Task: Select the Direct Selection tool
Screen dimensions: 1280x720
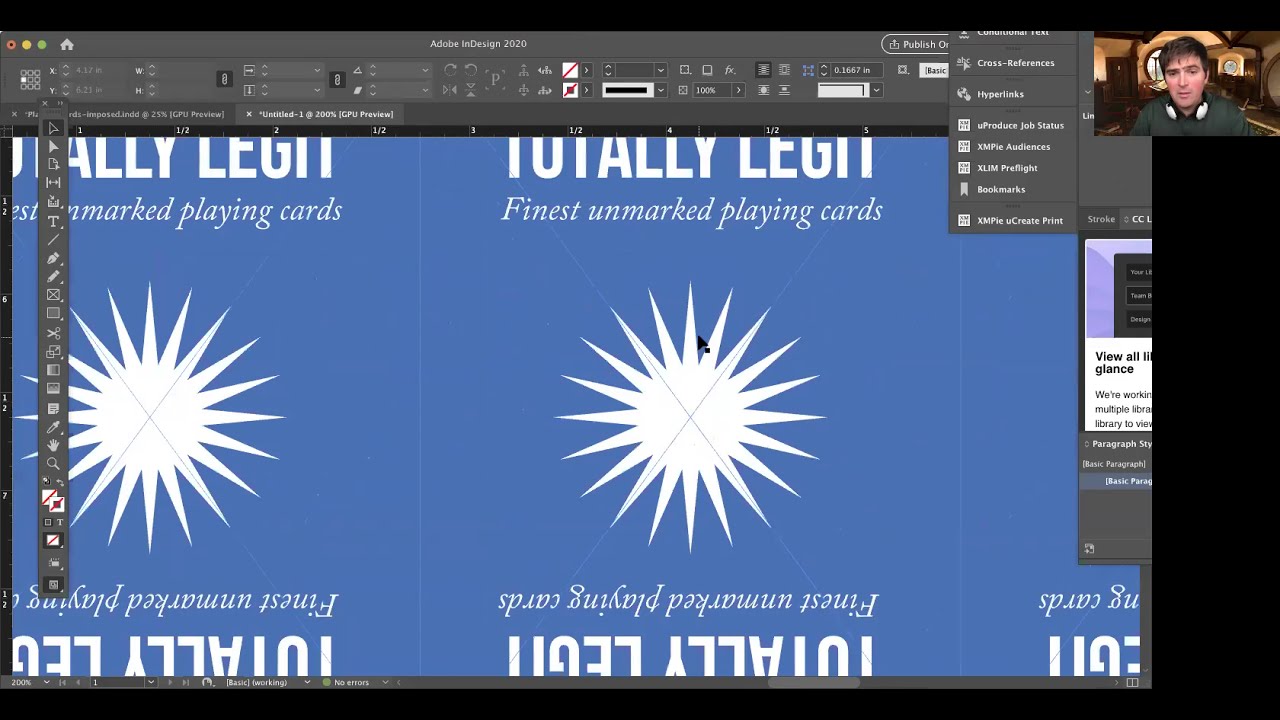Action: pos(53,147)
